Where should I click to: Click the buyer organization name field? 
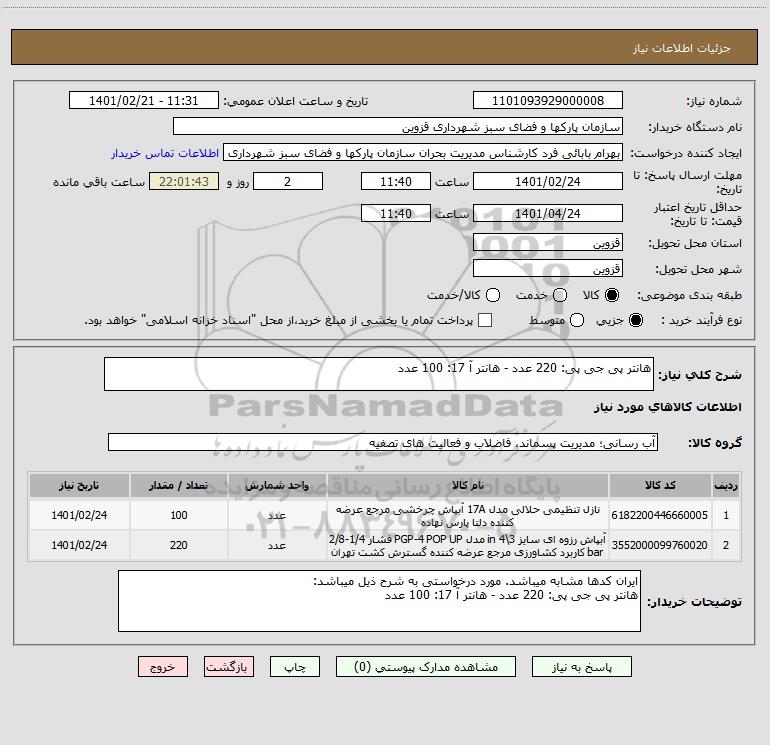coord(398,126)
